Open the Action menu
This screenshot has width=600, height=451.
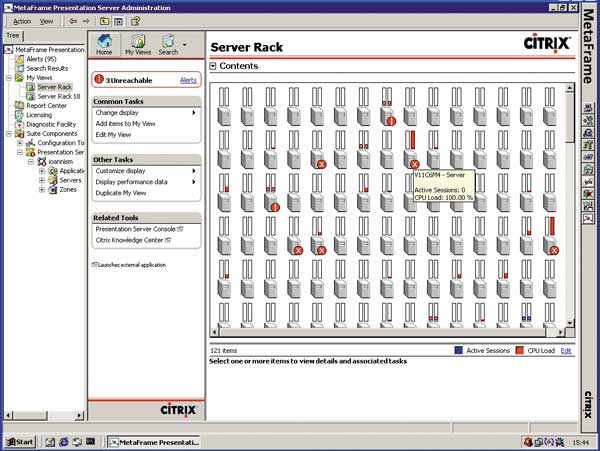[22, 21]
